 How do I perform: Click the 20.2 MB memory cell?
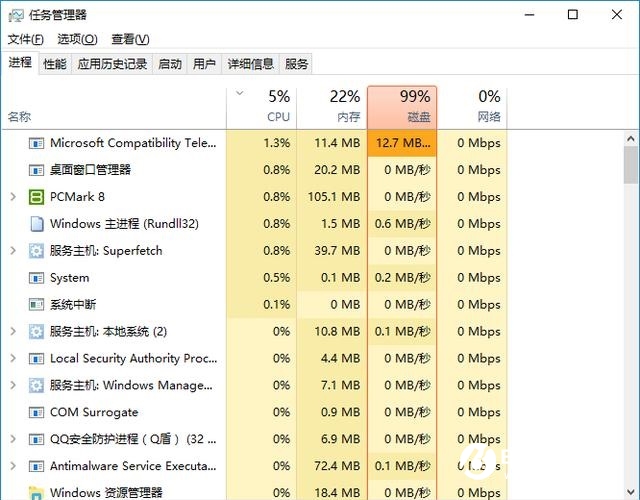tap(332, 170)
